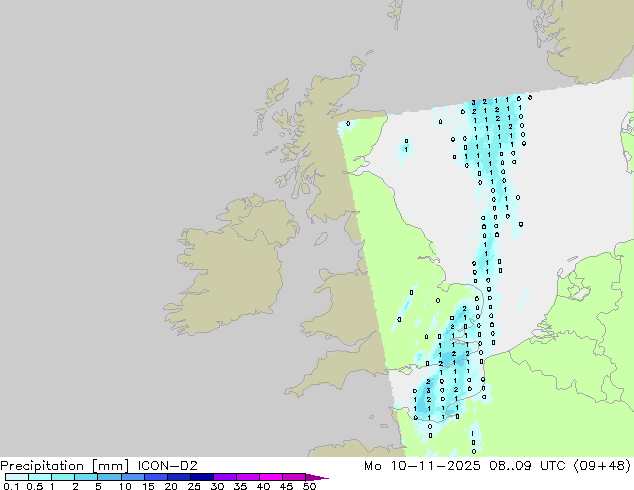Click the legend swatch between 2 and 5
Image resolution: width=634 pixels, height=490 pixels.
tap(86, 477)
